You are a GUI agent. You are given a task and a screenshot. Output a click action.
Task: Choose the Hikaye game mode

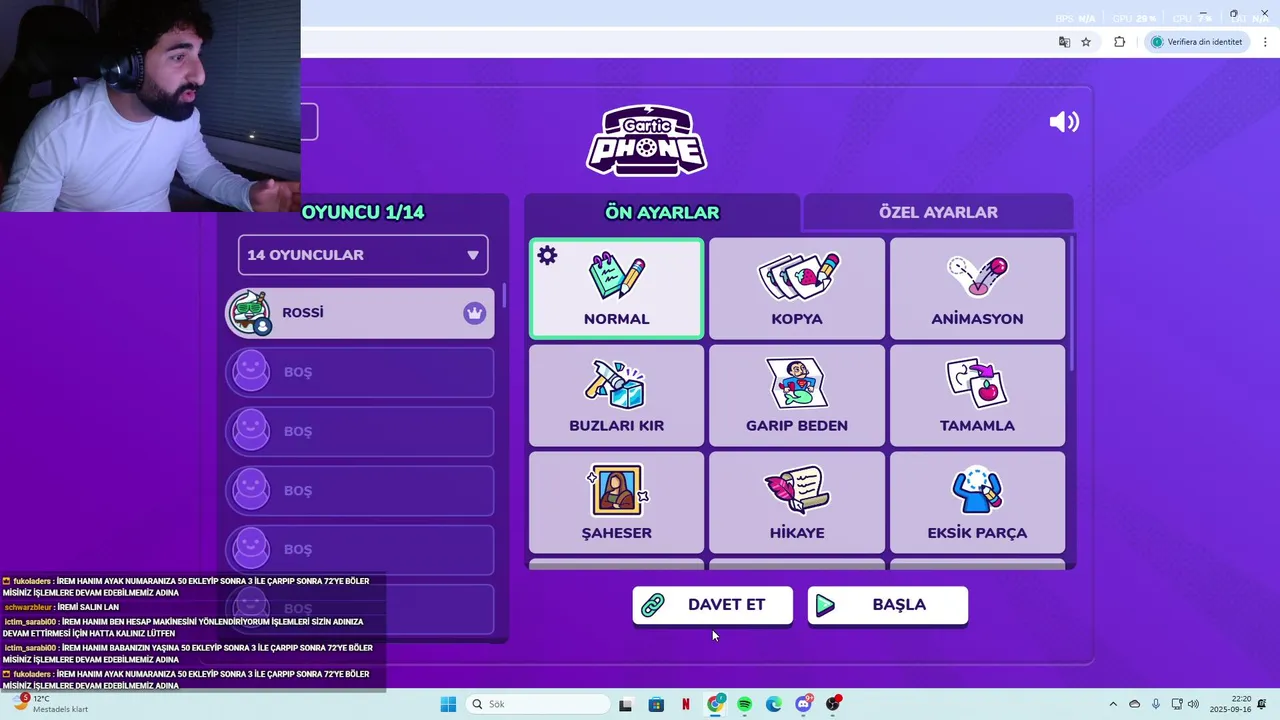797,503
